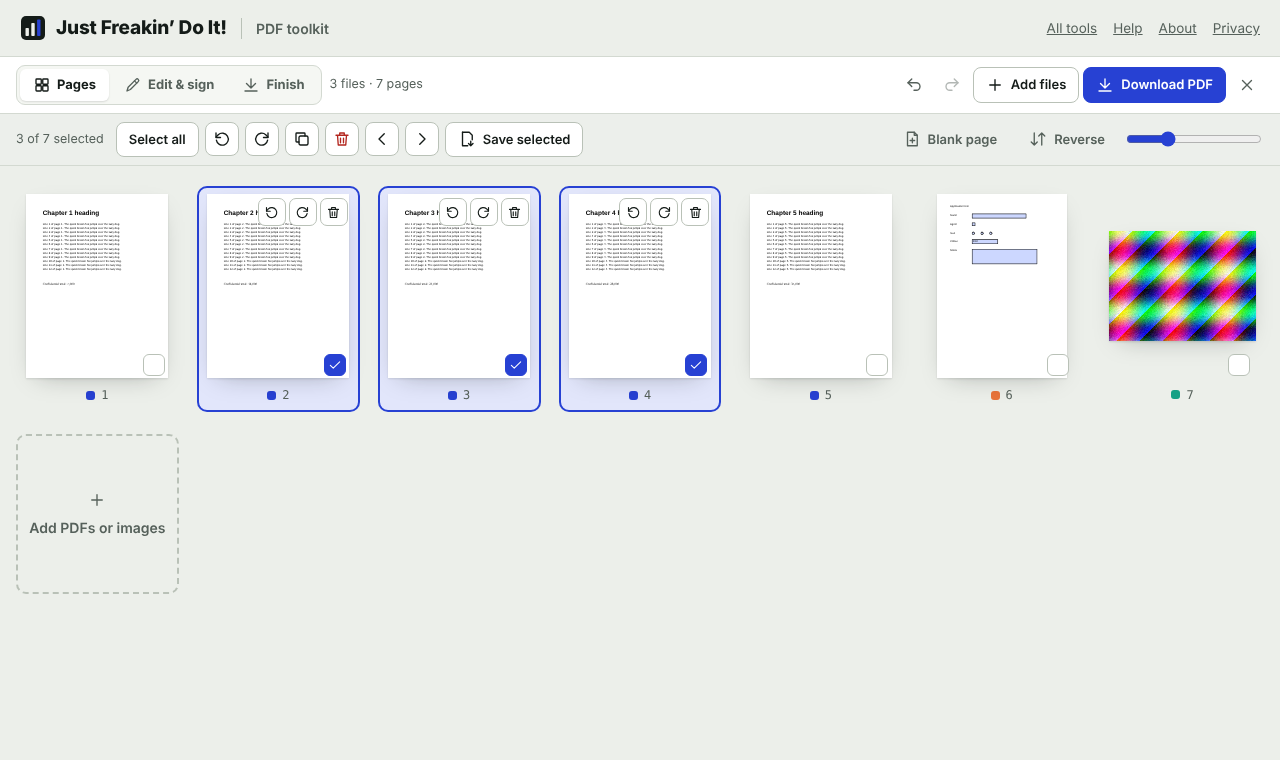Rotate page 3 clockwise

484,212
